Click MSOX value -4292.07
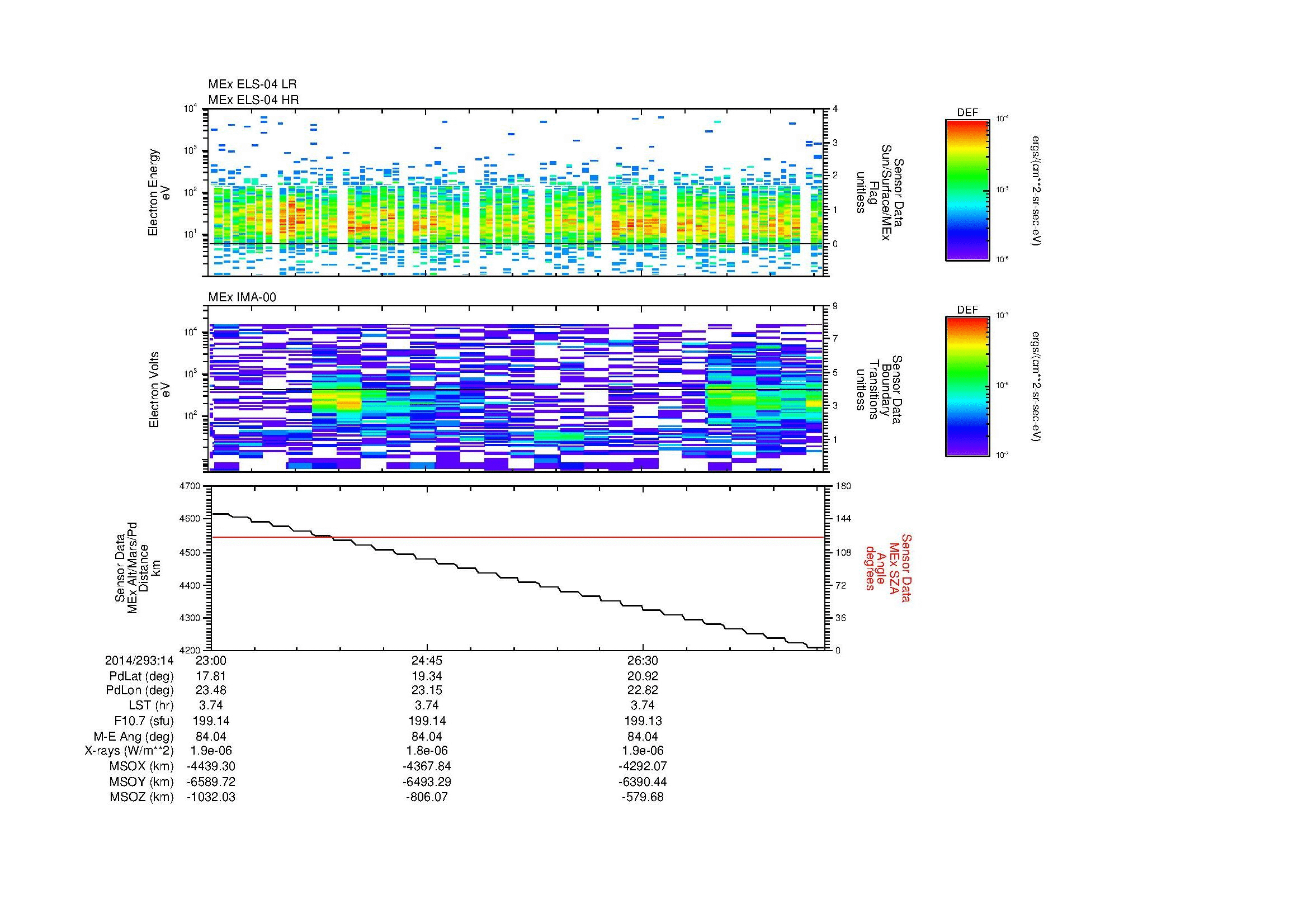Screen dimensions: 1308x924 coord(643,766)
